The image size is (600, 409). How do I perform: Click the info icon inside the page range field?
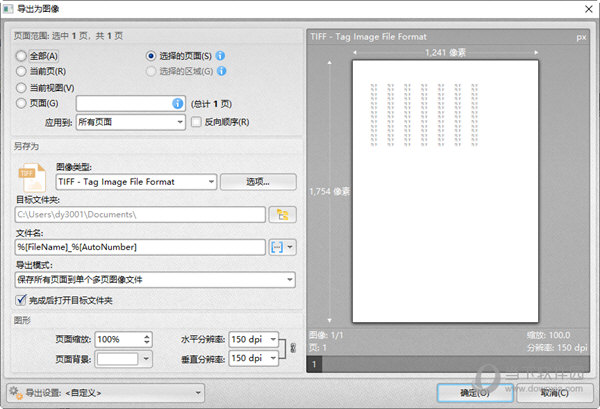point(178,103)
